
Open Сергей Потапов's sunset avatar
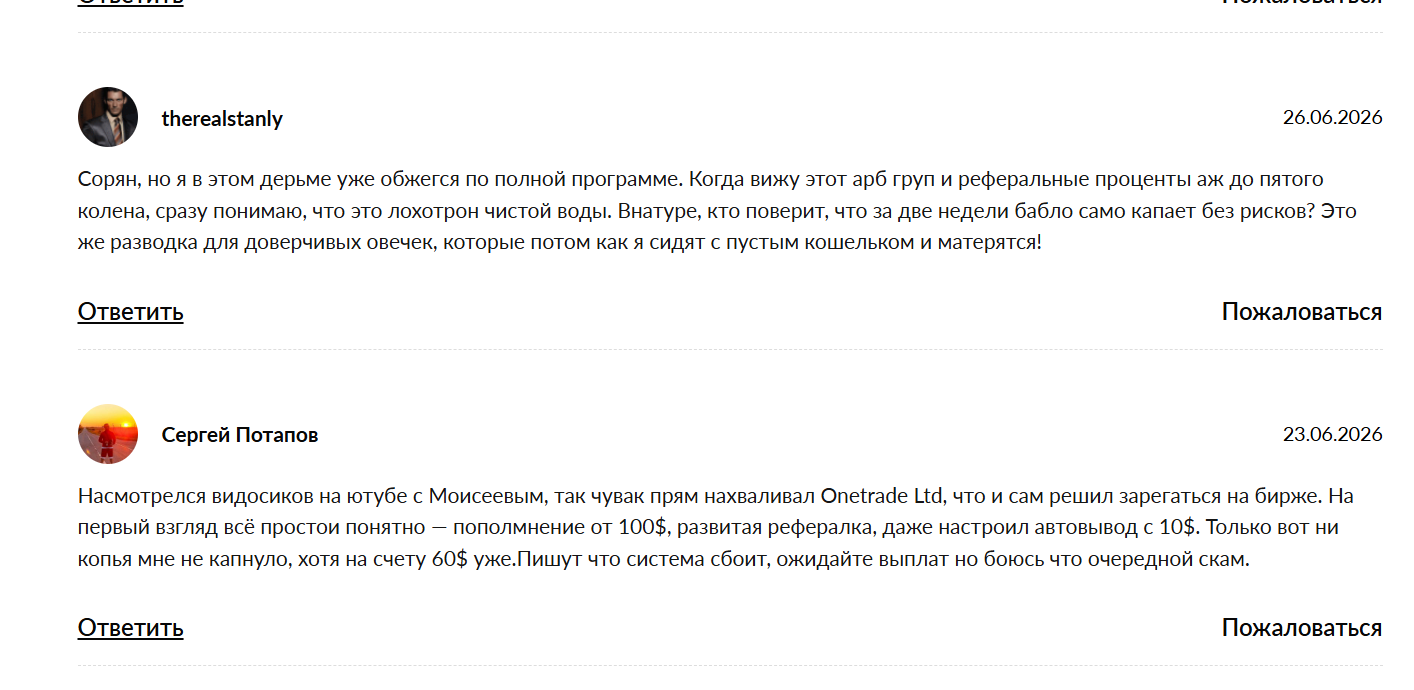(108, 434)
